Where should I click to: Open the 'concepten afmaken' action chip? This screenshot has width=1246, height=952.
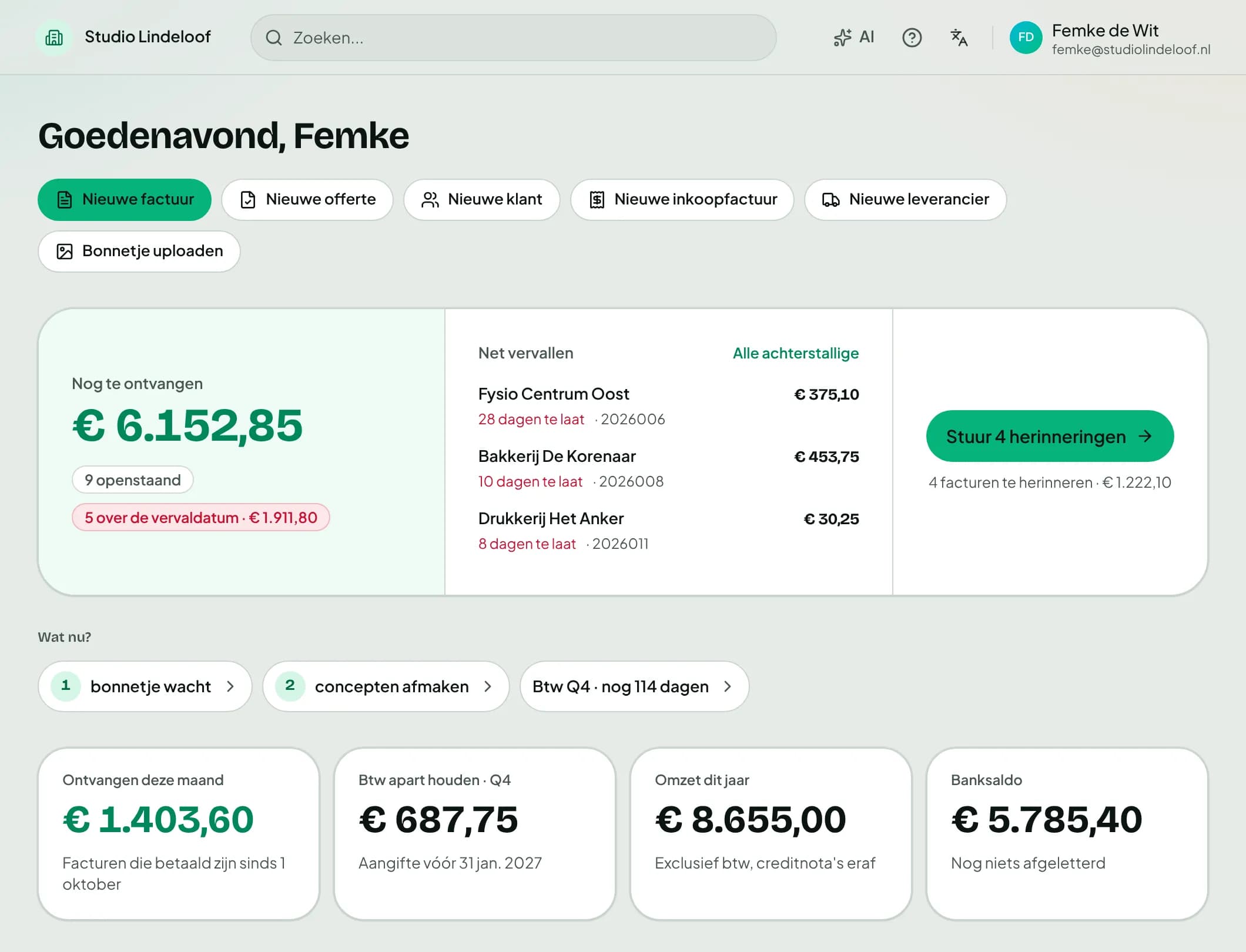pyautogui.click(x=386, y=686)
